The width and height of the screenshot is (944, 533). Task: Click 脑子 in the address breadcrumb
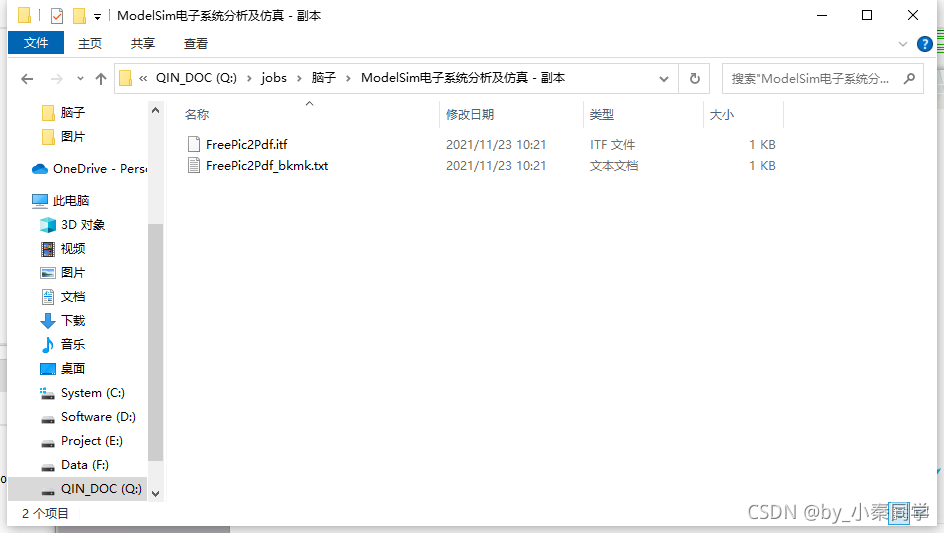pyautogui.click(x=323, y=78)
